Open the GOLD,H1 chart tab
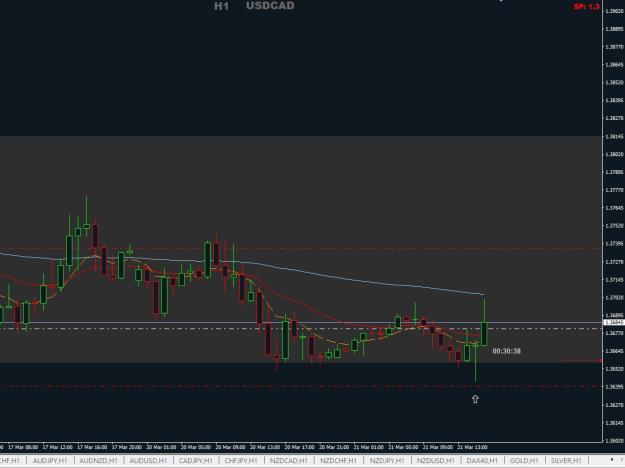 point(524,460)
